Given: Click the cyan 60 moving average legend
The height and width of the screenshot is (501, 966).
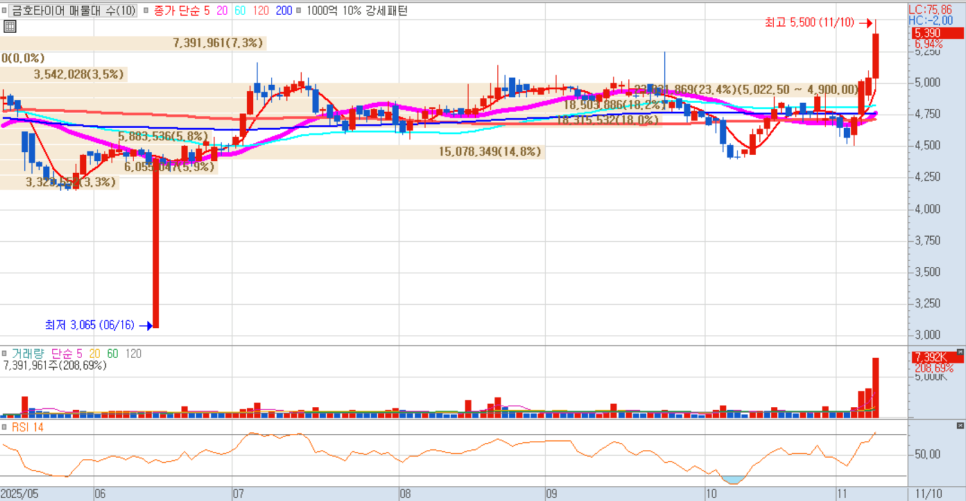Looking at the screenshot, I should pos(240,10).
